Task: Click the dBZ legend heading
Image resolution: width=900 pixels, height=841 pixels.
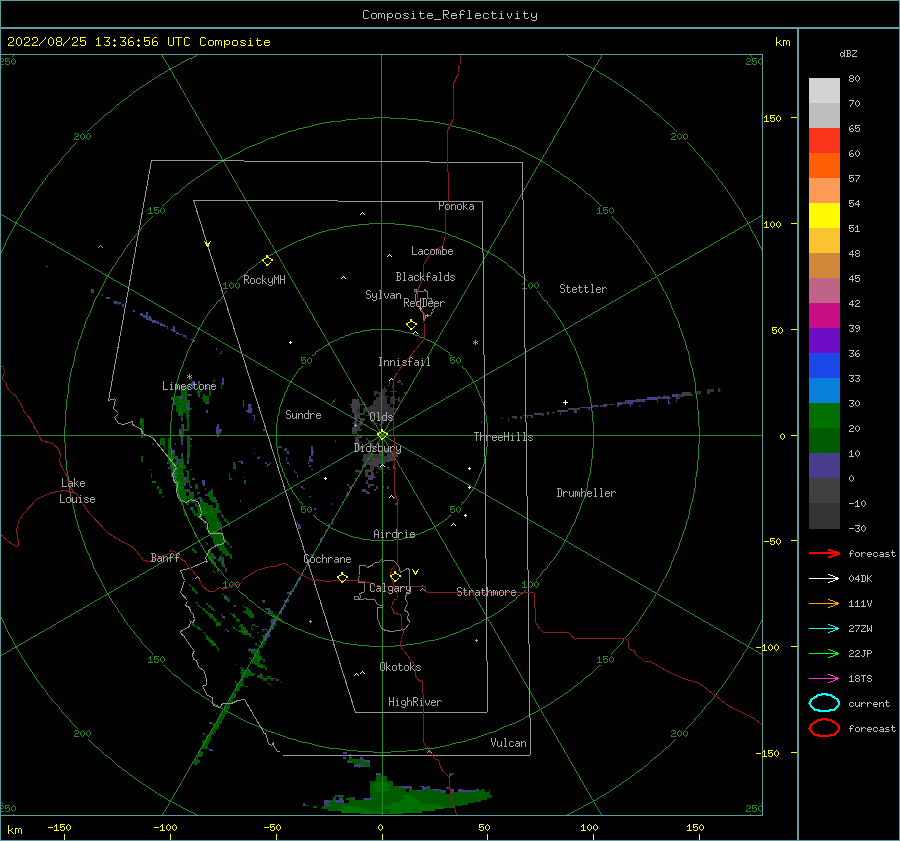Action: [x=848, y=53]
